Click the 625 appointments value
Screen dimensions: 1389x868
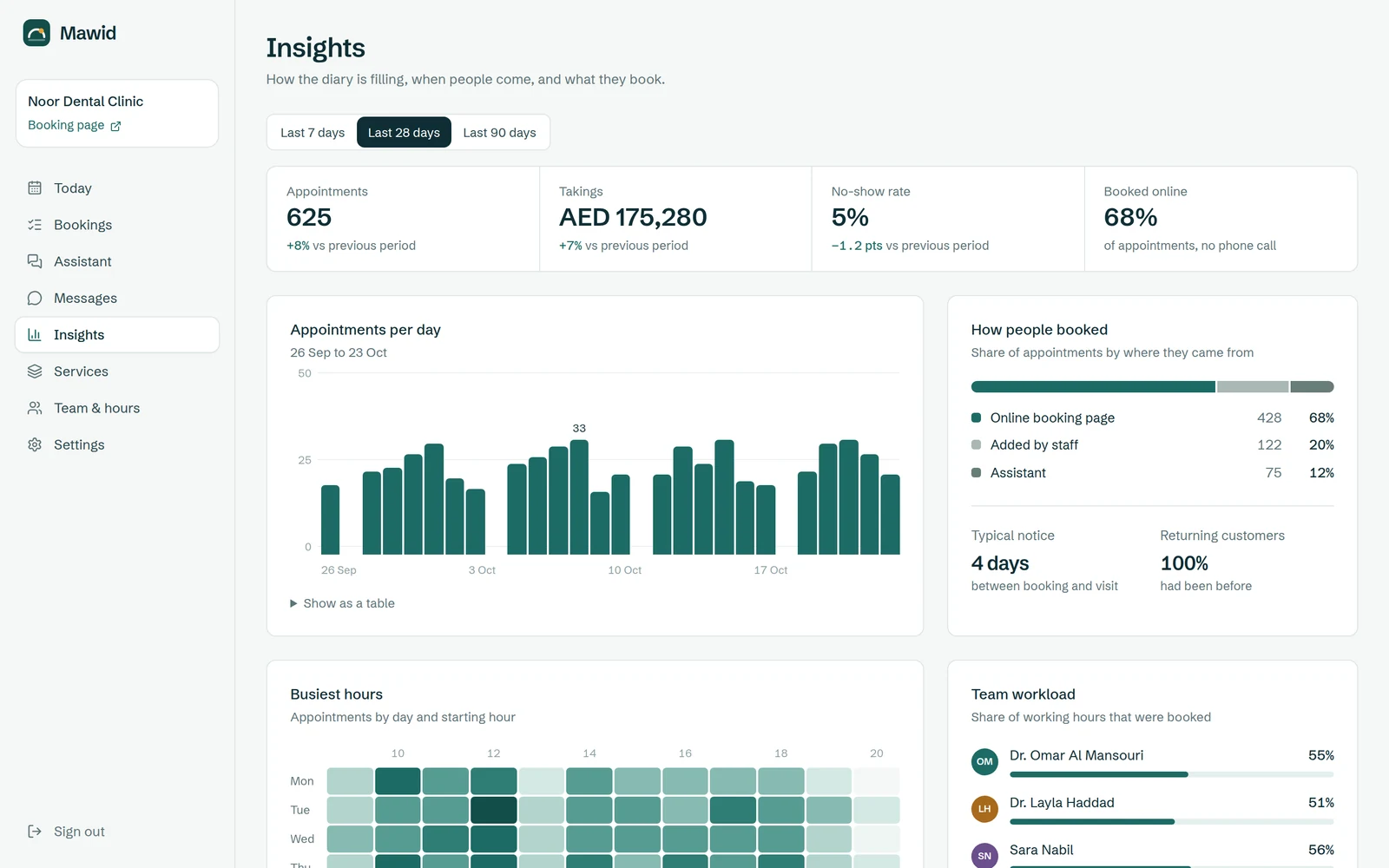click(309, 217)
